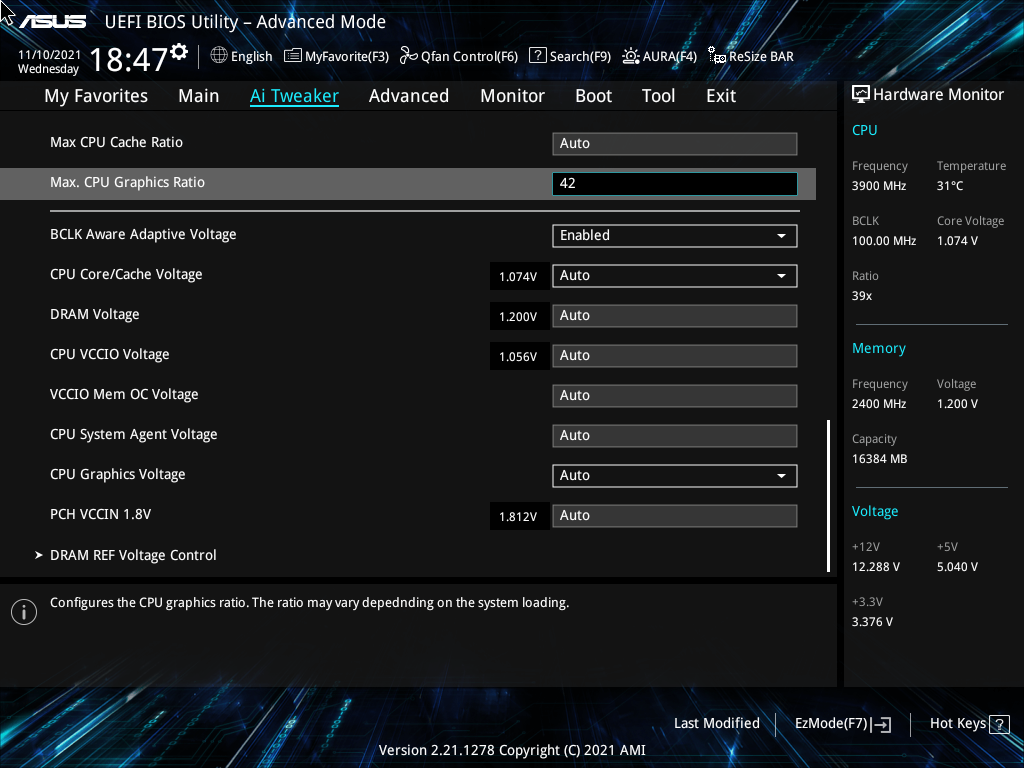This screenshot has height=768, width=1024.
Task: Open the Tool tab
Action: (x=658, y=96)
